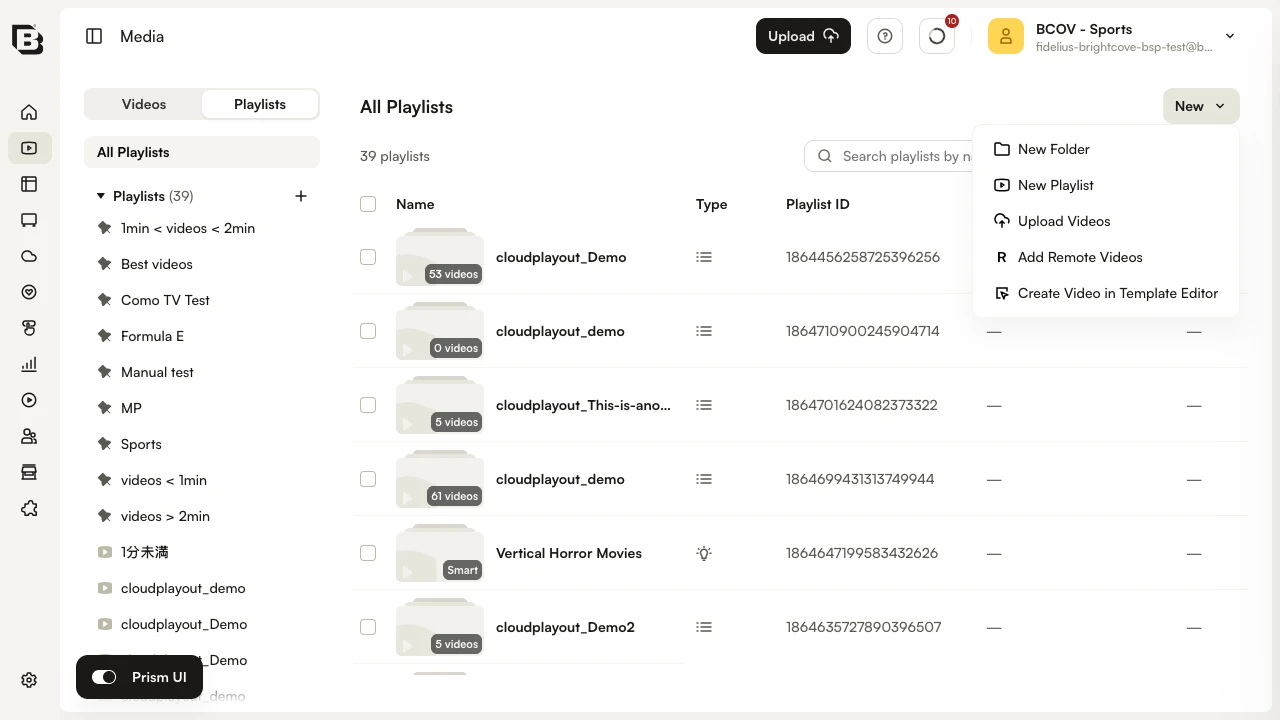The image size is (1280, 720).
Task: Open the Home icon in the left rail
Action: [x=29, y=112]
